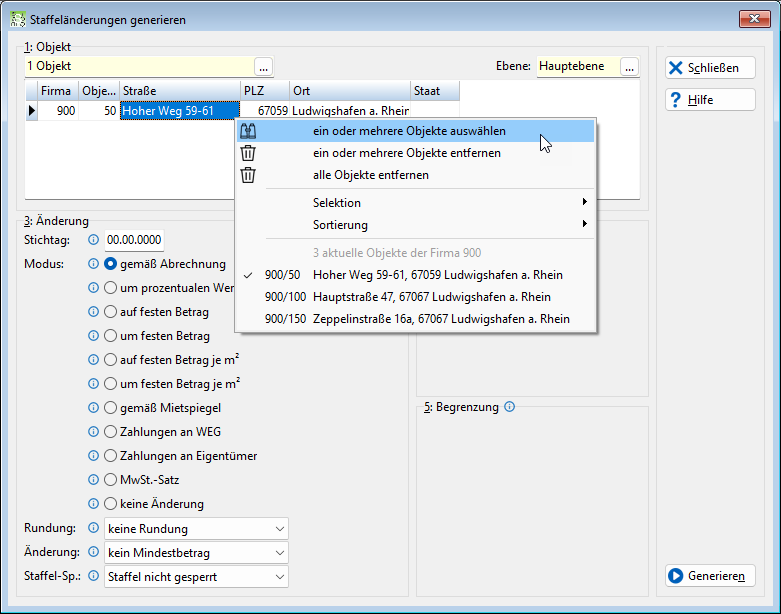Select 'auf festen Betrag' radio button

(111, 312)
